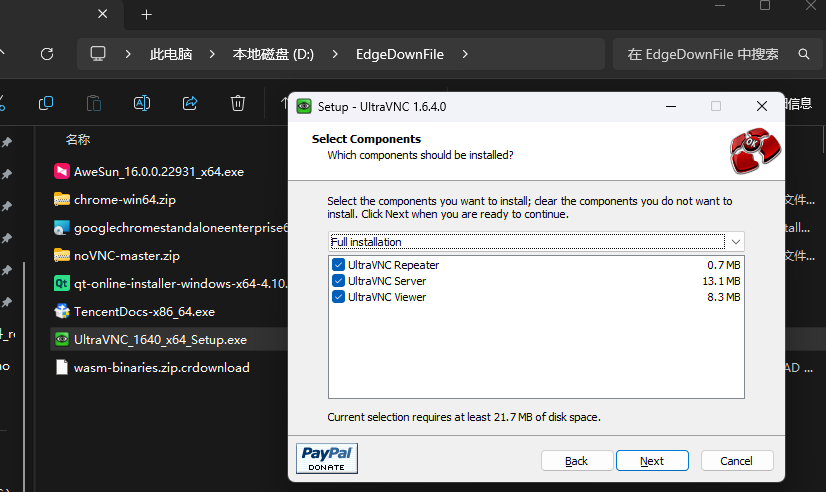The image size is (826, 492).
Task: Minimize the UltraVNC setup window
Action: point(671,106)
